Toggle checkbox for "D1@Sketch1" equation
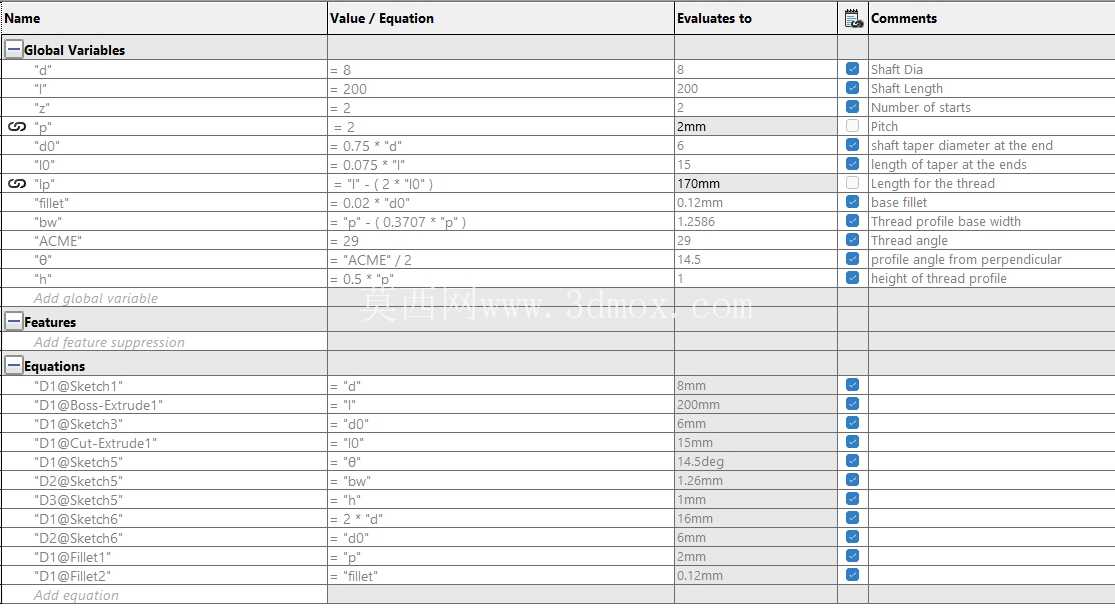This screenshot has width=1115, height=614. pyautogui.click(x=853, y=385)
